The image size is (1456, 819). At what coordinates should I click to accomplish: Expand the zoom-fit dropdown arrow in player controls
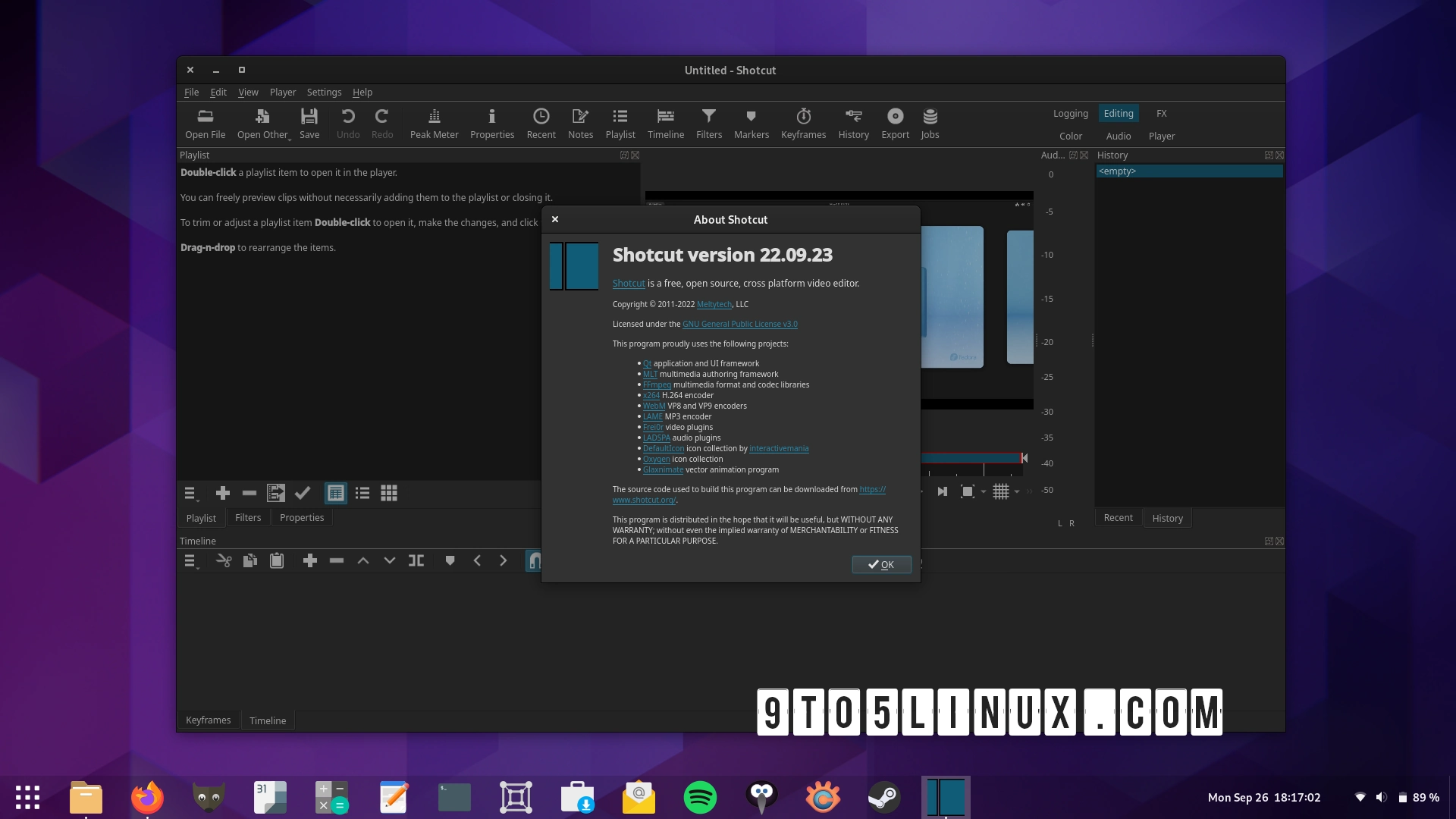tap(984, 491)
